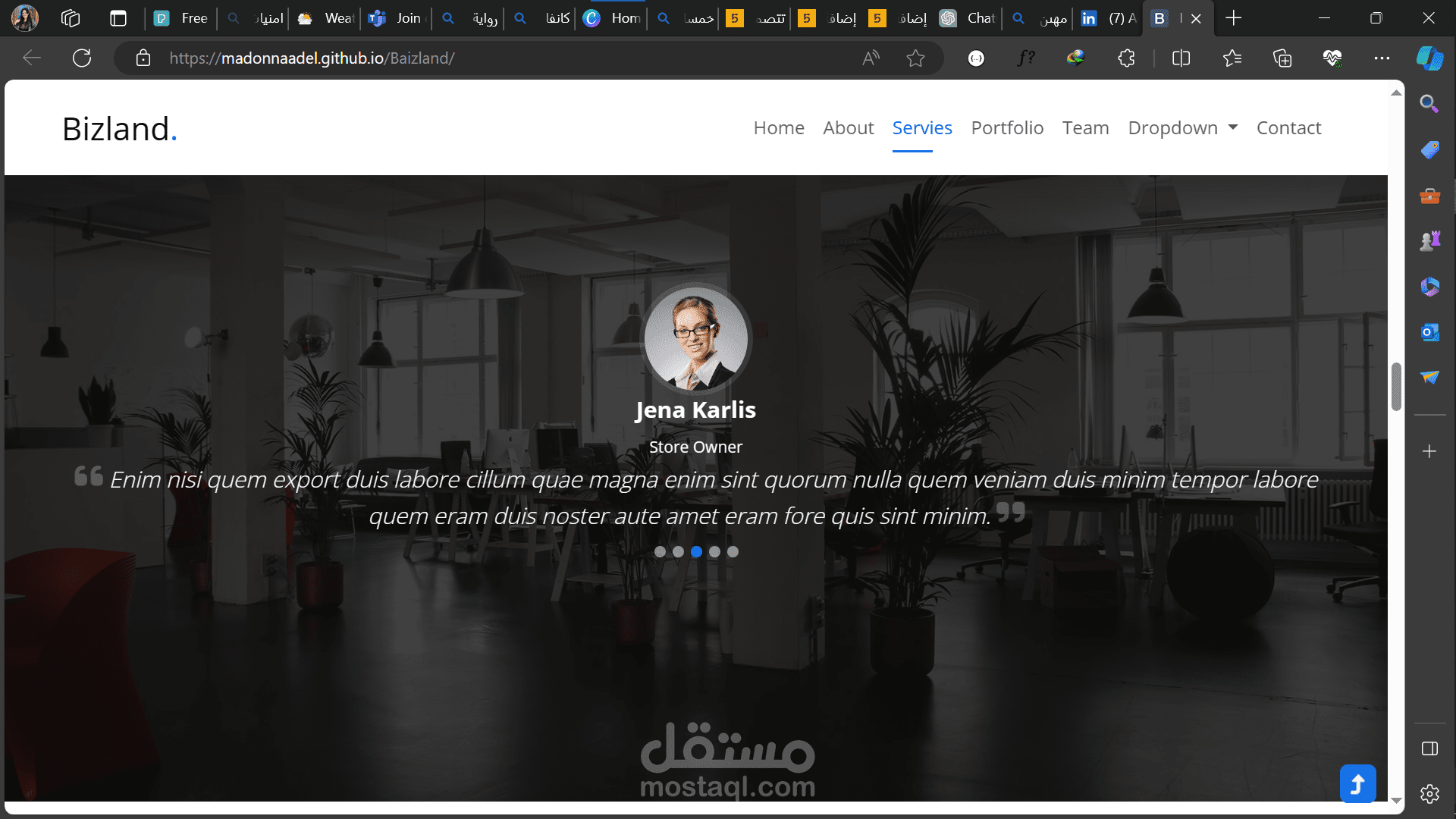Open the read aloud icon in address bar
The image size is (1456, 819).
(871, 58)
